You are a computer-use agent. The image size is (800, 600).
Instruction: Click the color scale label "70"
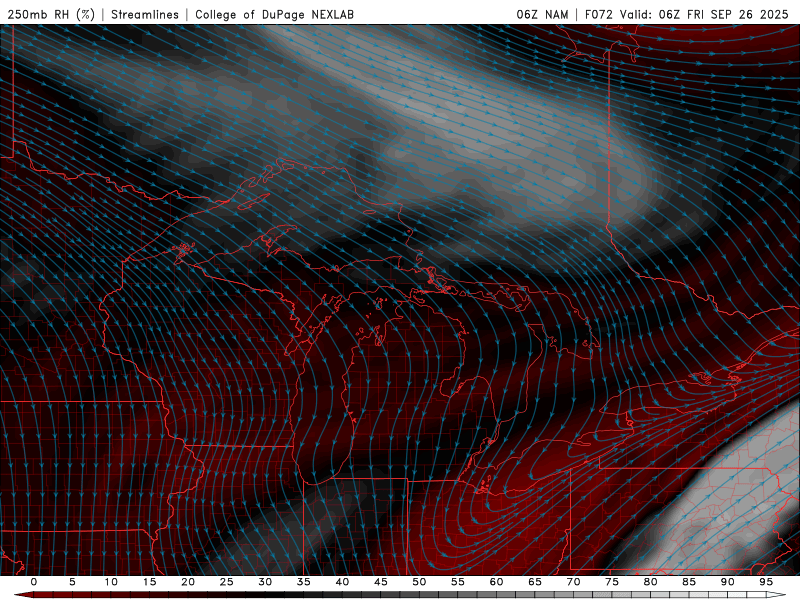(573, 582)
